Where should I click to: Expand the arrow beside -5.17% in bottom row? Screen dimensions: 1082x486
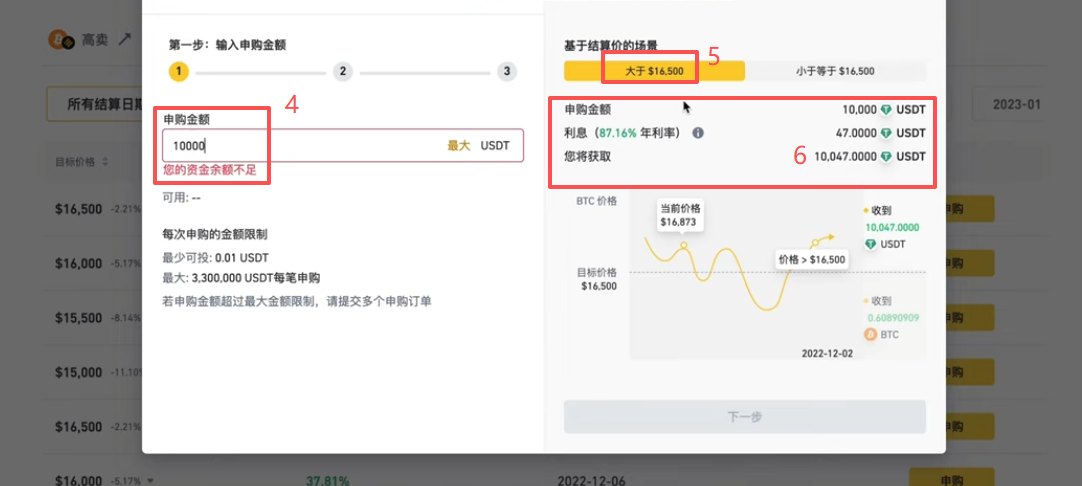coord(150,481)
